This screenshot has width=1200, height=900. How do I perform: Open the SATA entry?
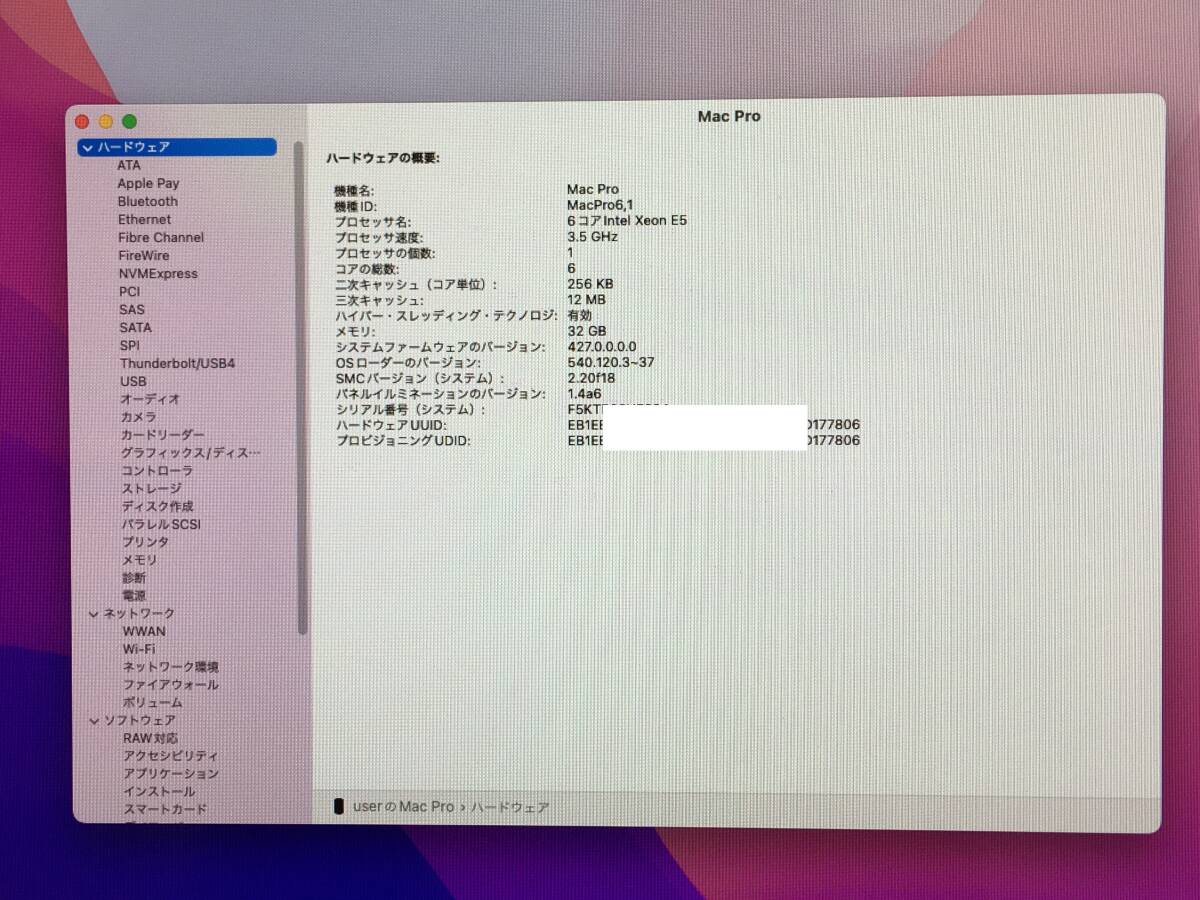135,327
